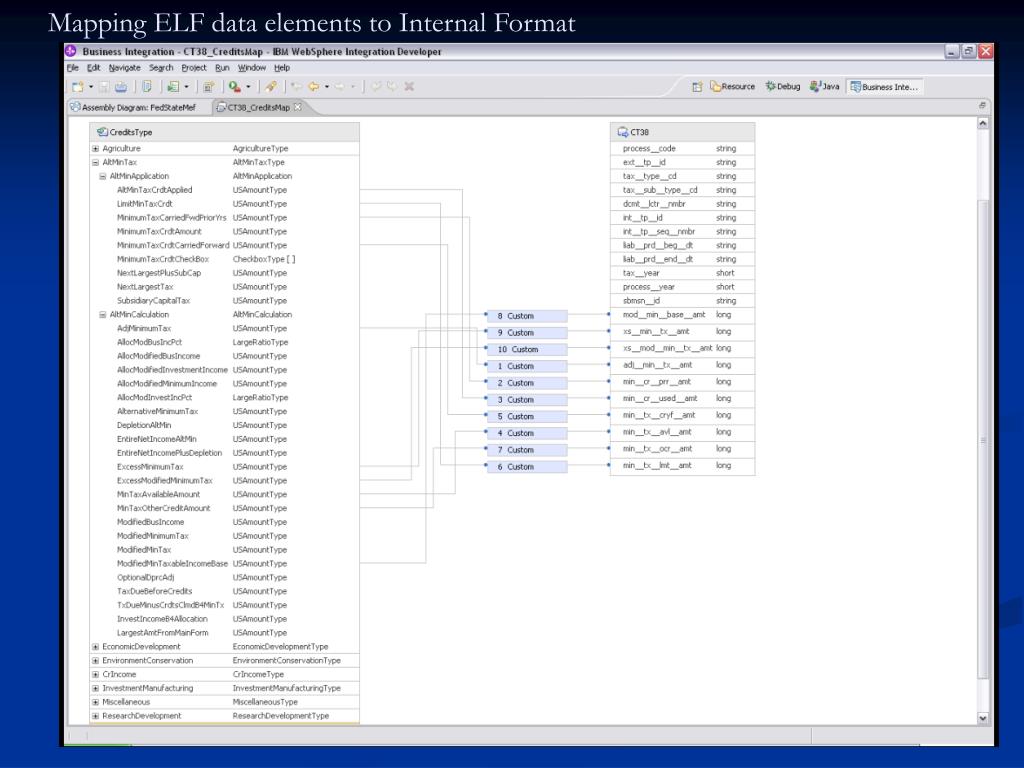Open the Edit menu
Screen dimensions: 1024x768
[93, 67]
